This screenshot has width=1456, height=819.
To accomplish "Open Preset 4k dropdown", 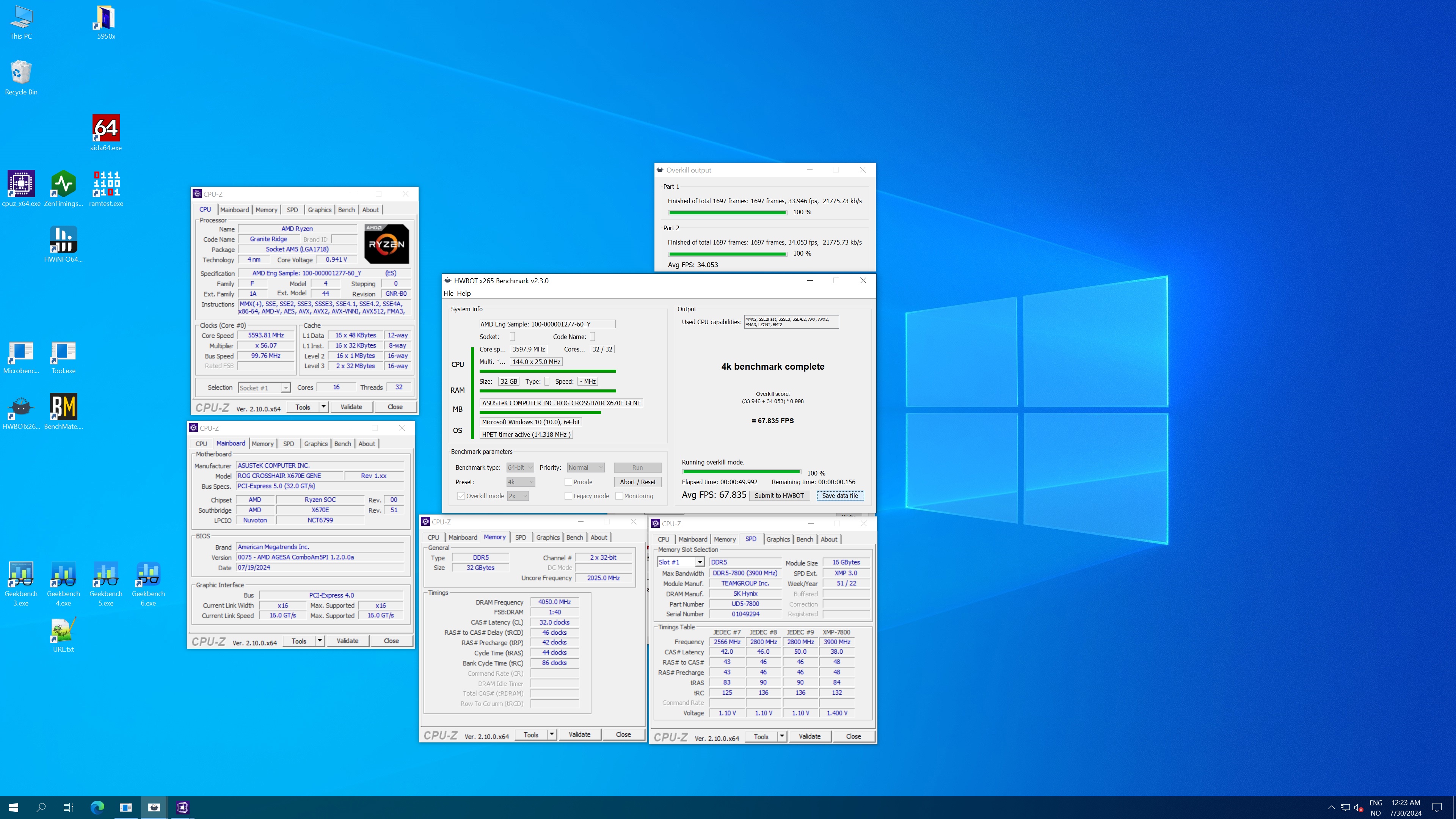I will pyautogui.click(x=520, y=482).
